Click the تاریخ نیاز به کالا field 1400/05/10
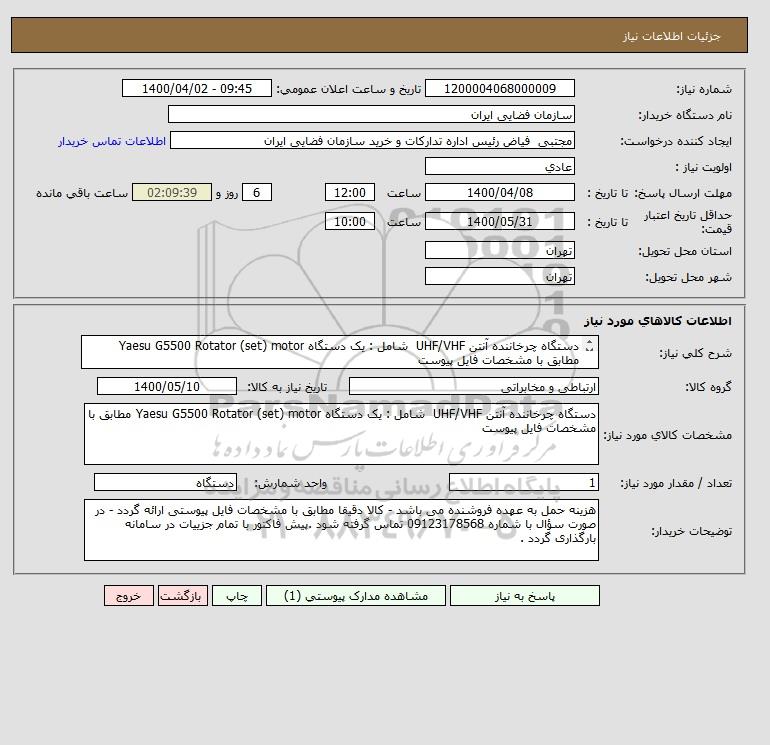The height and width of the screenshot is (745, 770). (167, 386)
